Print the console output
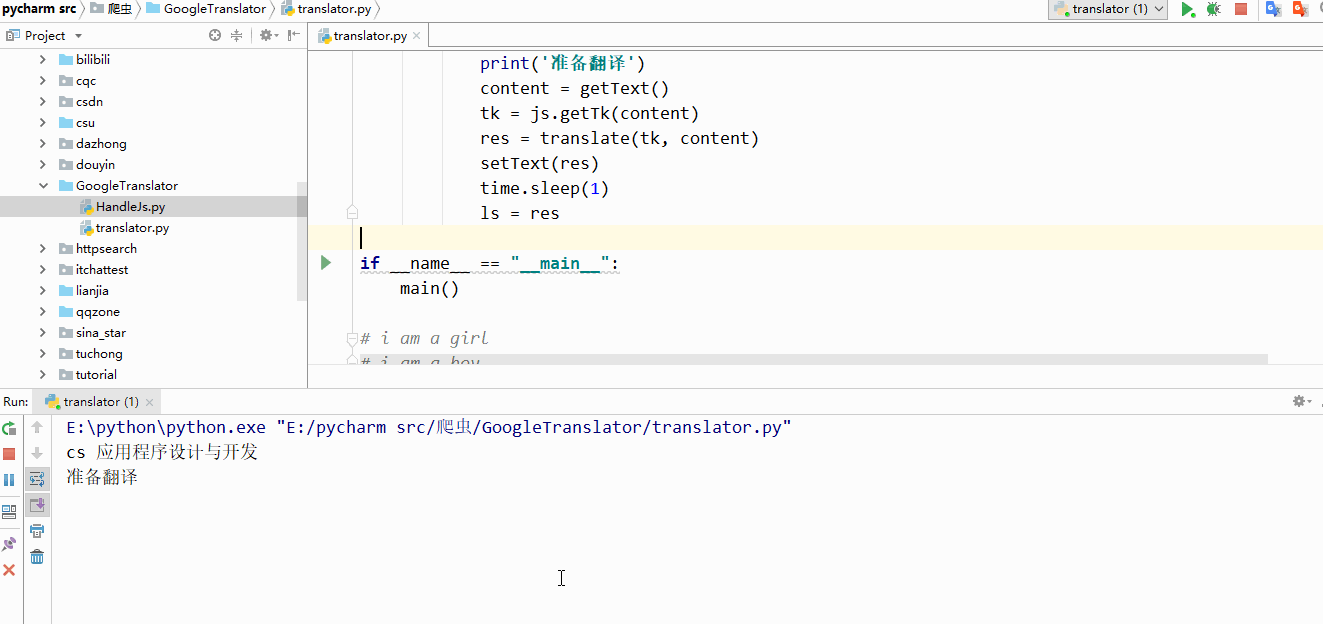The width and height of the screenshot is (1323, 624). [x=37, y=531]
